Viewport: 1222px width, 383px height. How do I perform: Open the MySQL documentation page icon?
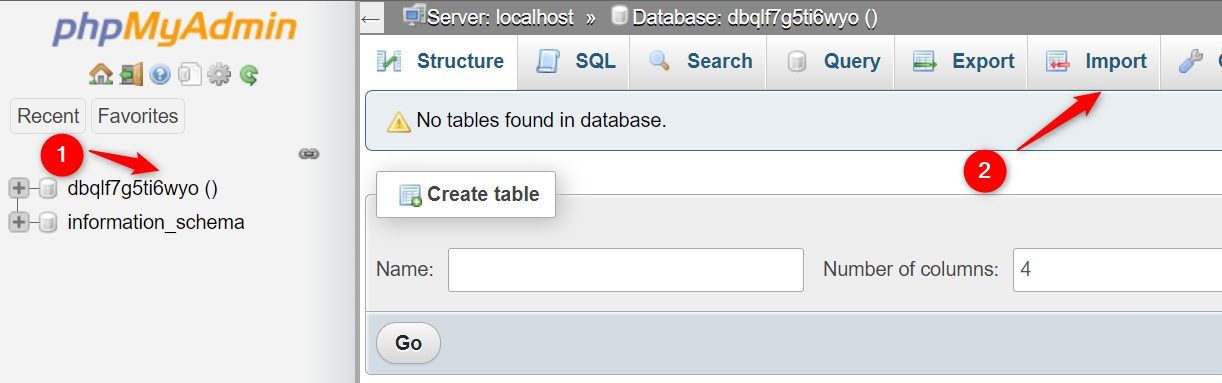pos(190,74)
